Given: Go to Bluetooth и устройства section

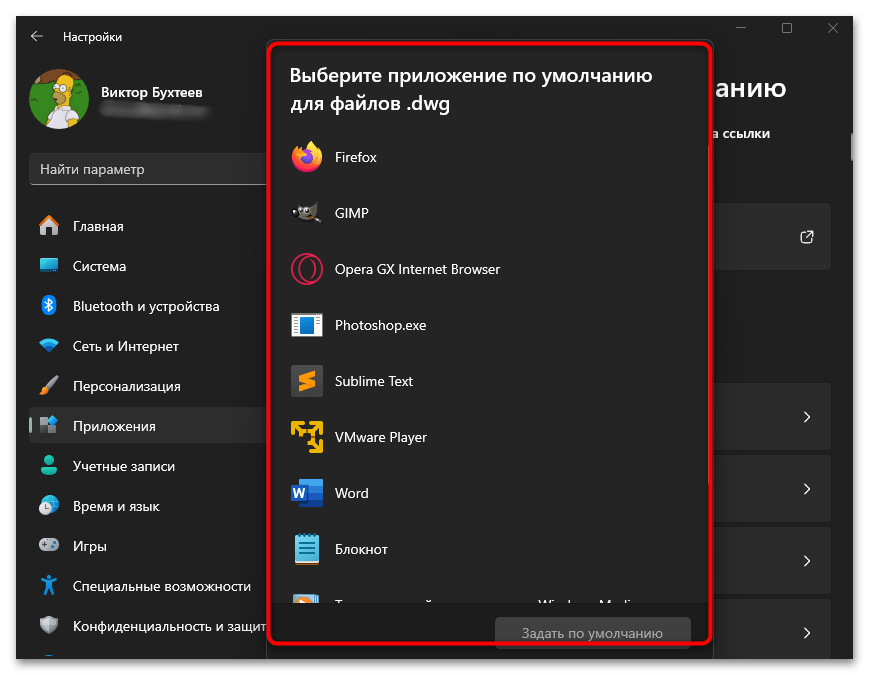Looking at the screenshot, I should 148,305.
